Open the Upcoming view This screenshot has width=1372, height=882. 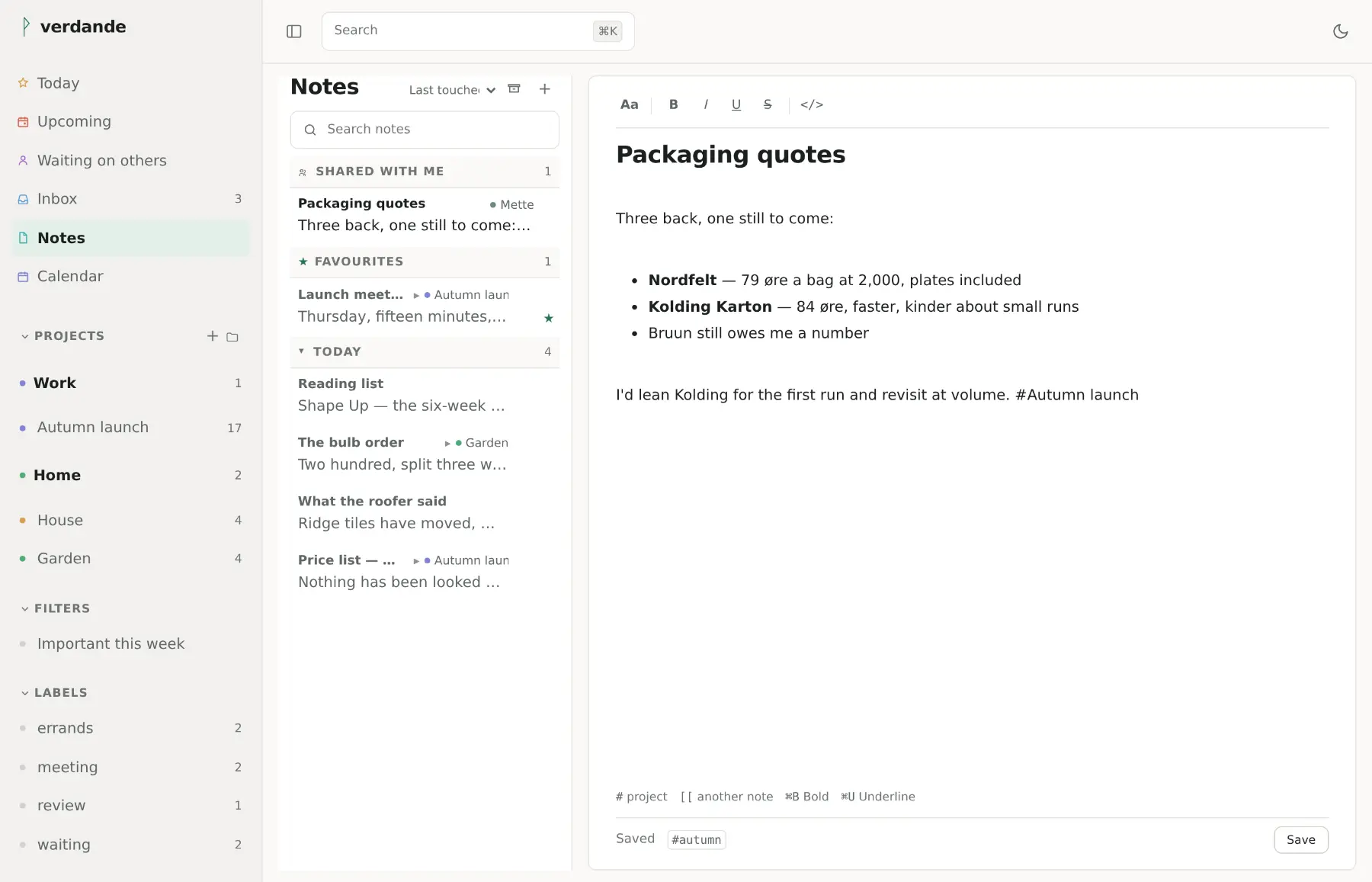[x=130, y=121]
